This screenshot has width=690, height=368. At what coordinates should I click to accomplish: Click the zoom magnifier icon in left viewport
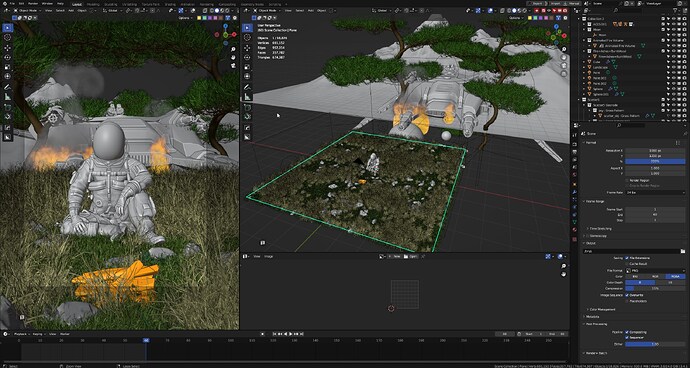coord(233,49)
